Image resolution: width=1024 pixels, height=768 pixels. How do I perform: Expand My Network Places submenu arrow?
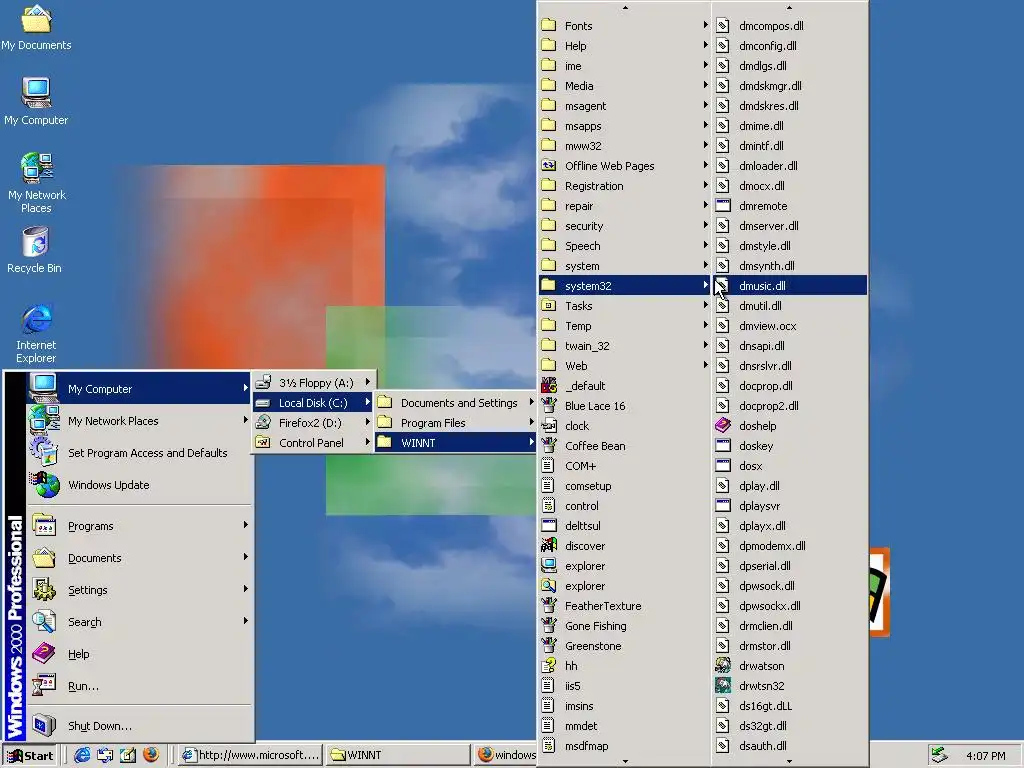[x=246, y=421]
